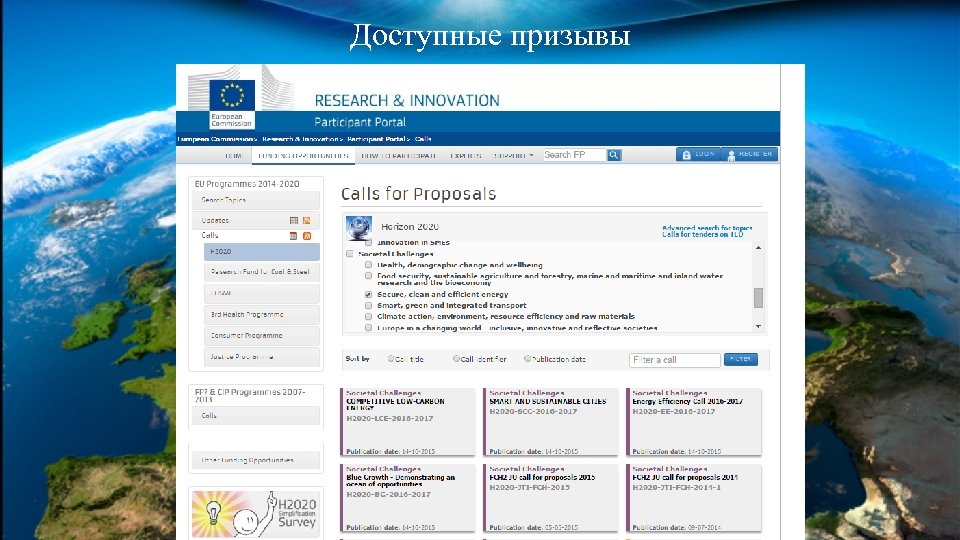Screen dimensions: 960x540
Task: Open Smart and Sustainable Cities call card
Action: click(x=551, y=422)
